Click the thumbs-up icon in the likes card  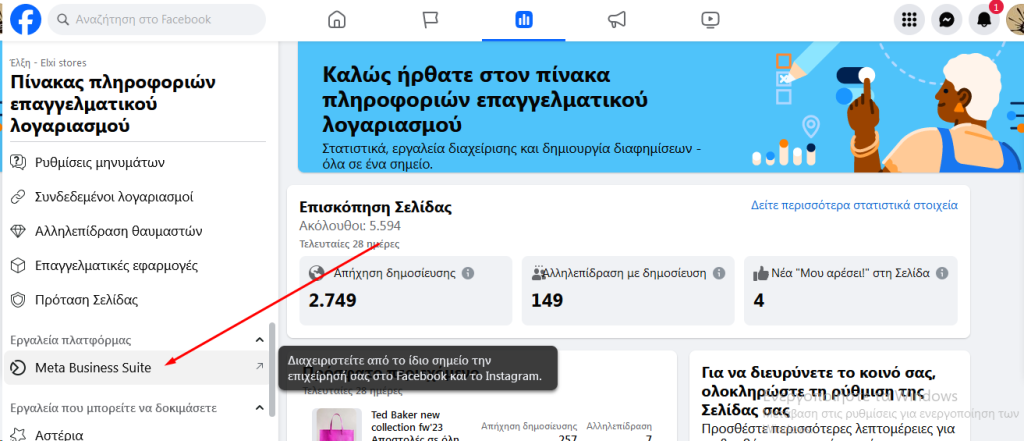tap(761, 274)
